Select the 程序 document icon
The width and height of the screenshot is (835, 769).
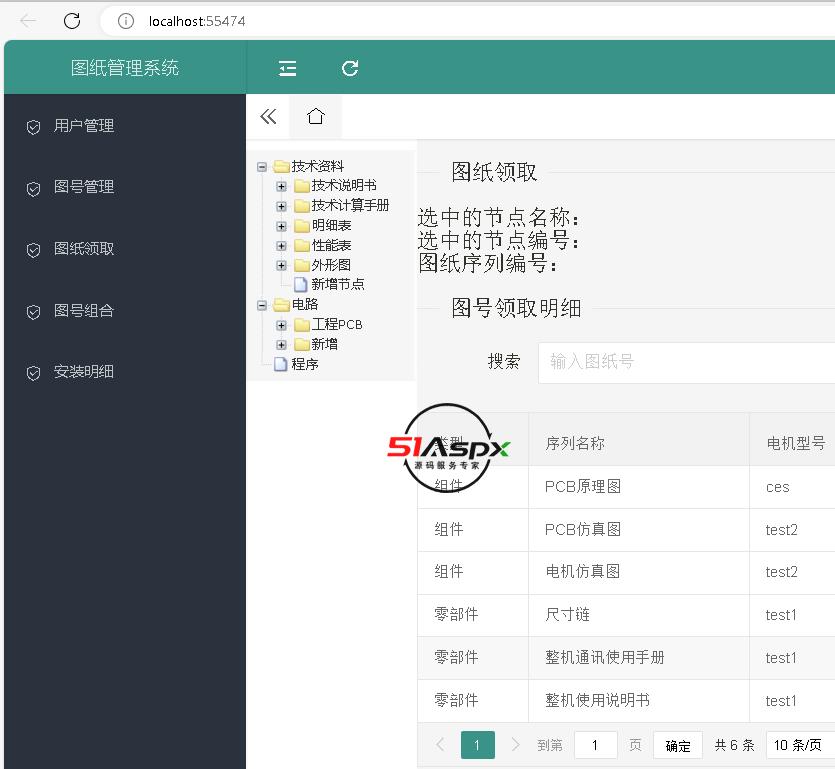click(281, 364)
